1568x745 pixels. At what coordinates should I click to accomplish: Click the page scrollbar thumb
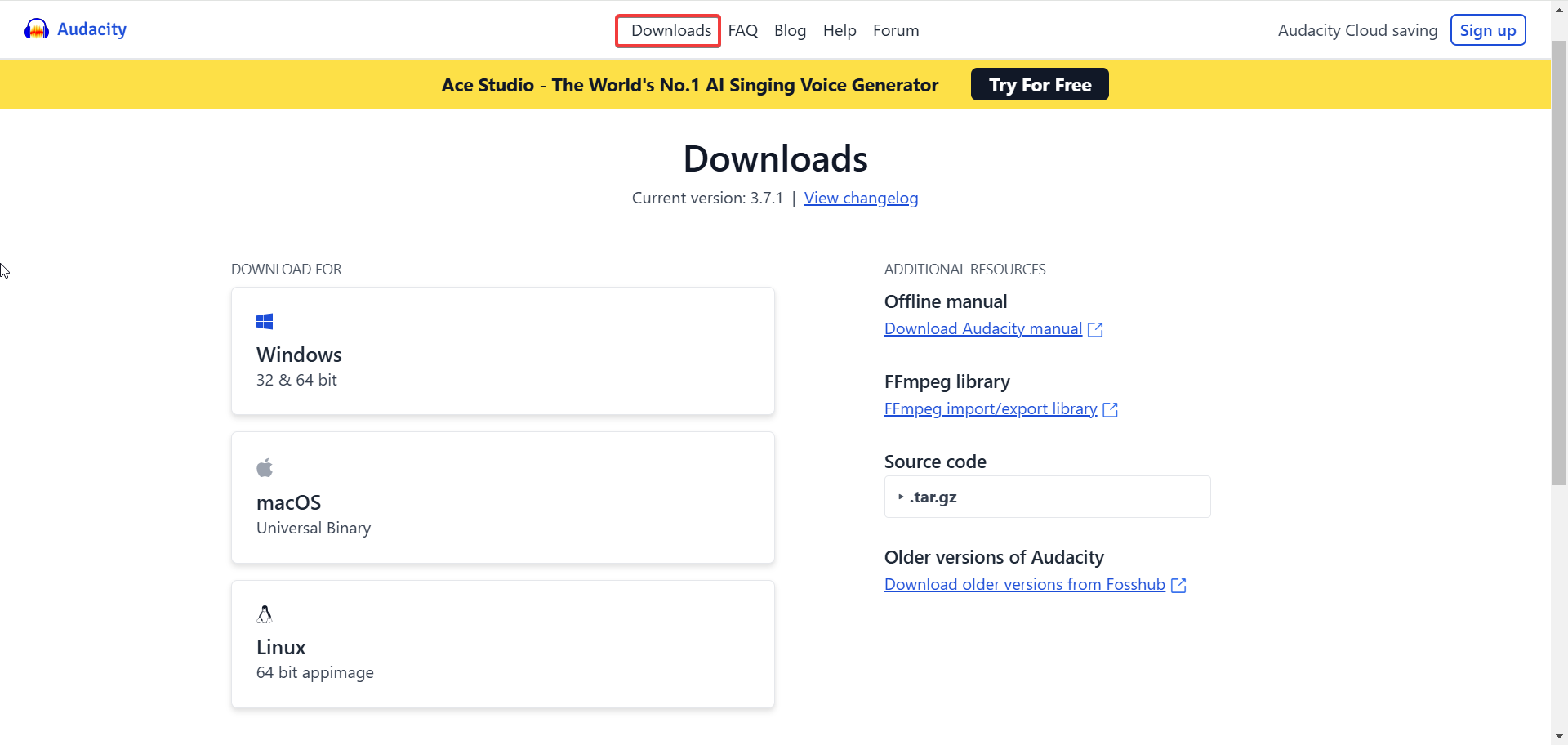[1559, 261]
